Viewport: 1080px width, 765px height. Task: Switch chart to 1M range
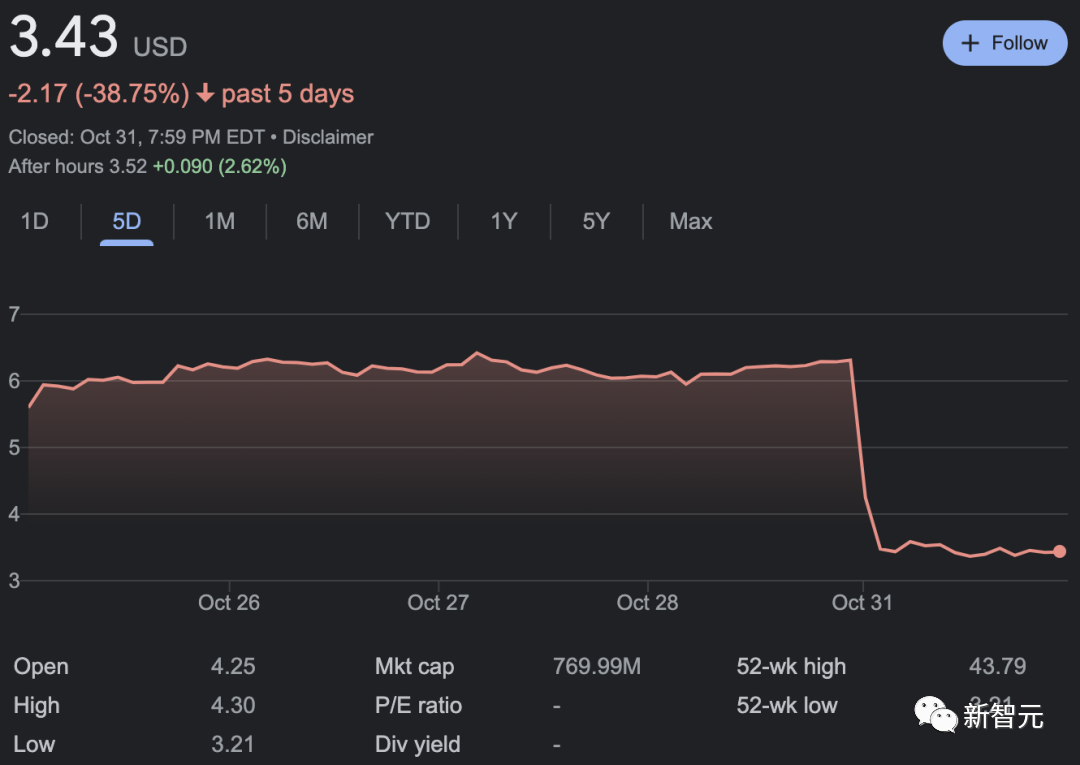pyautogui.click(x=220, y=221)
